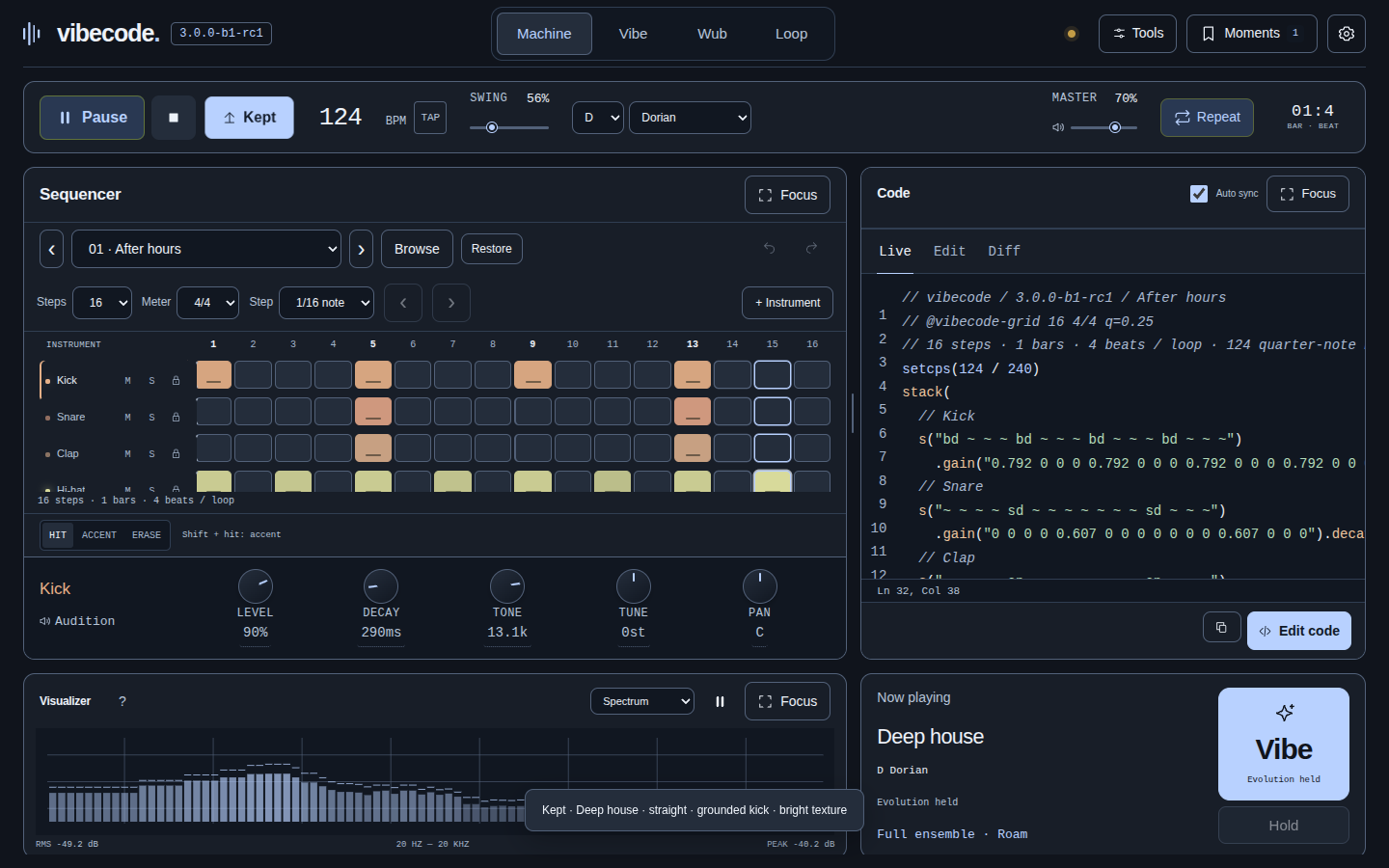Lock the Clap track
Viewport: 1389px width, 868px height.
pyautogui.click(x=176, y=454)
